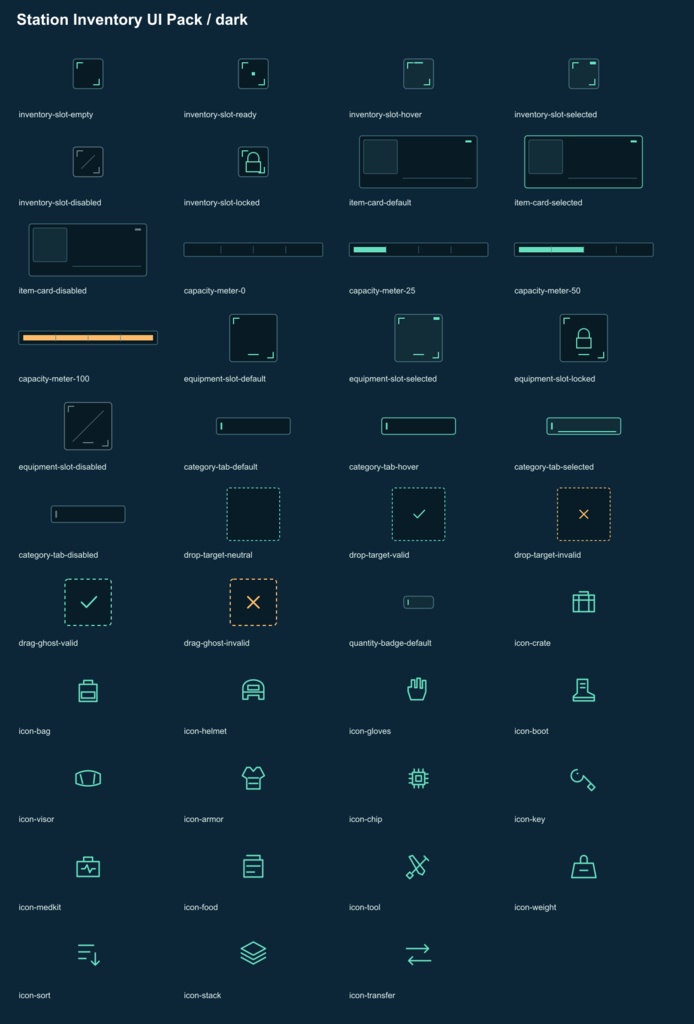Image resolution: width=694 pixels, height=1024 pixels.
Task: Click the 'icon-stack' caption text
Action: tap(202, 996)
